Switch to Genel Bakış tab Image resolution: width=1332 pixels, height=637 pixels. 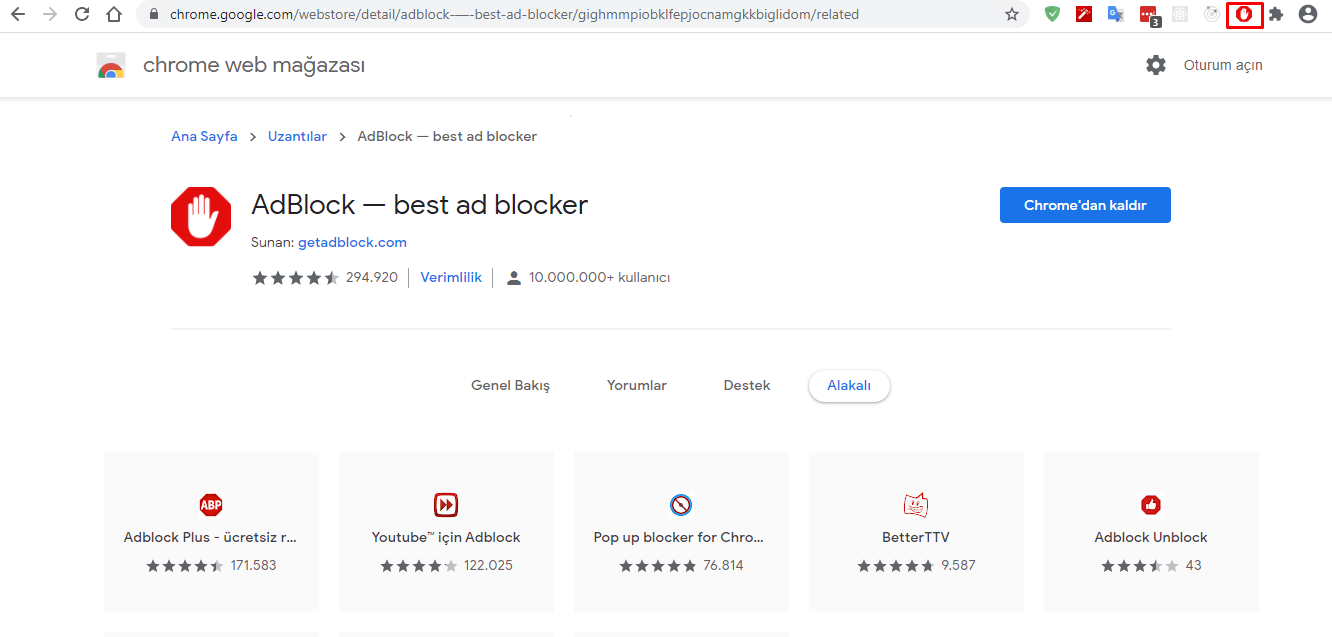510,386
